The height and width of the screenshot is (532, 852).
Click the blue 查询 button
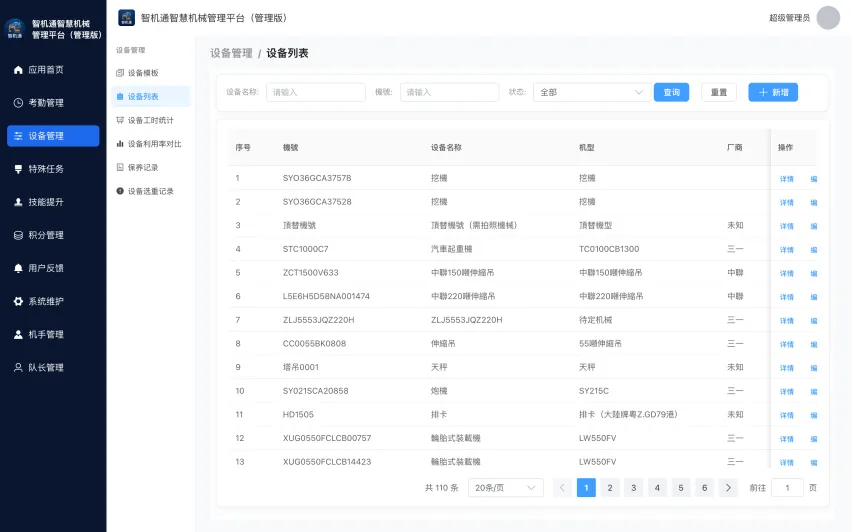[672, 92]
